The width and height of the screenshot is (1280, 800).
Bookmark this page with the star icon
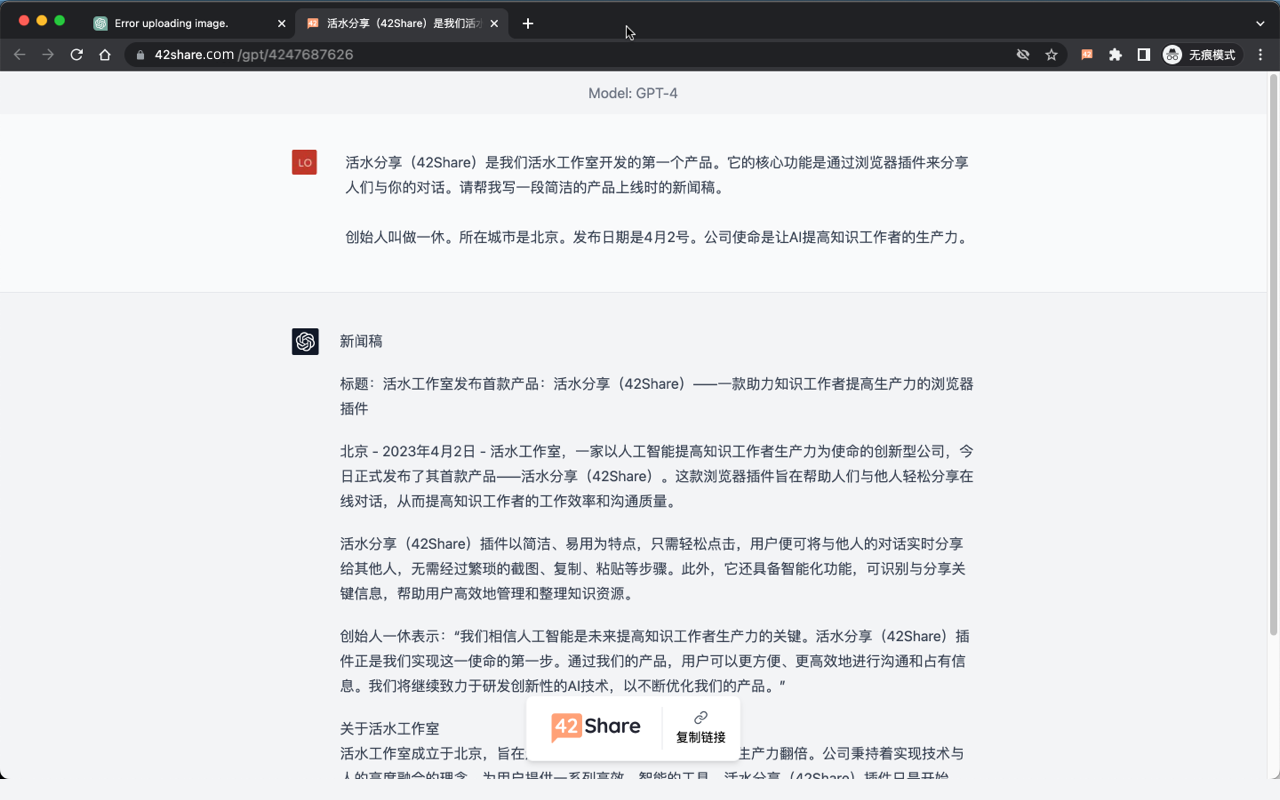click(1051, 55)
